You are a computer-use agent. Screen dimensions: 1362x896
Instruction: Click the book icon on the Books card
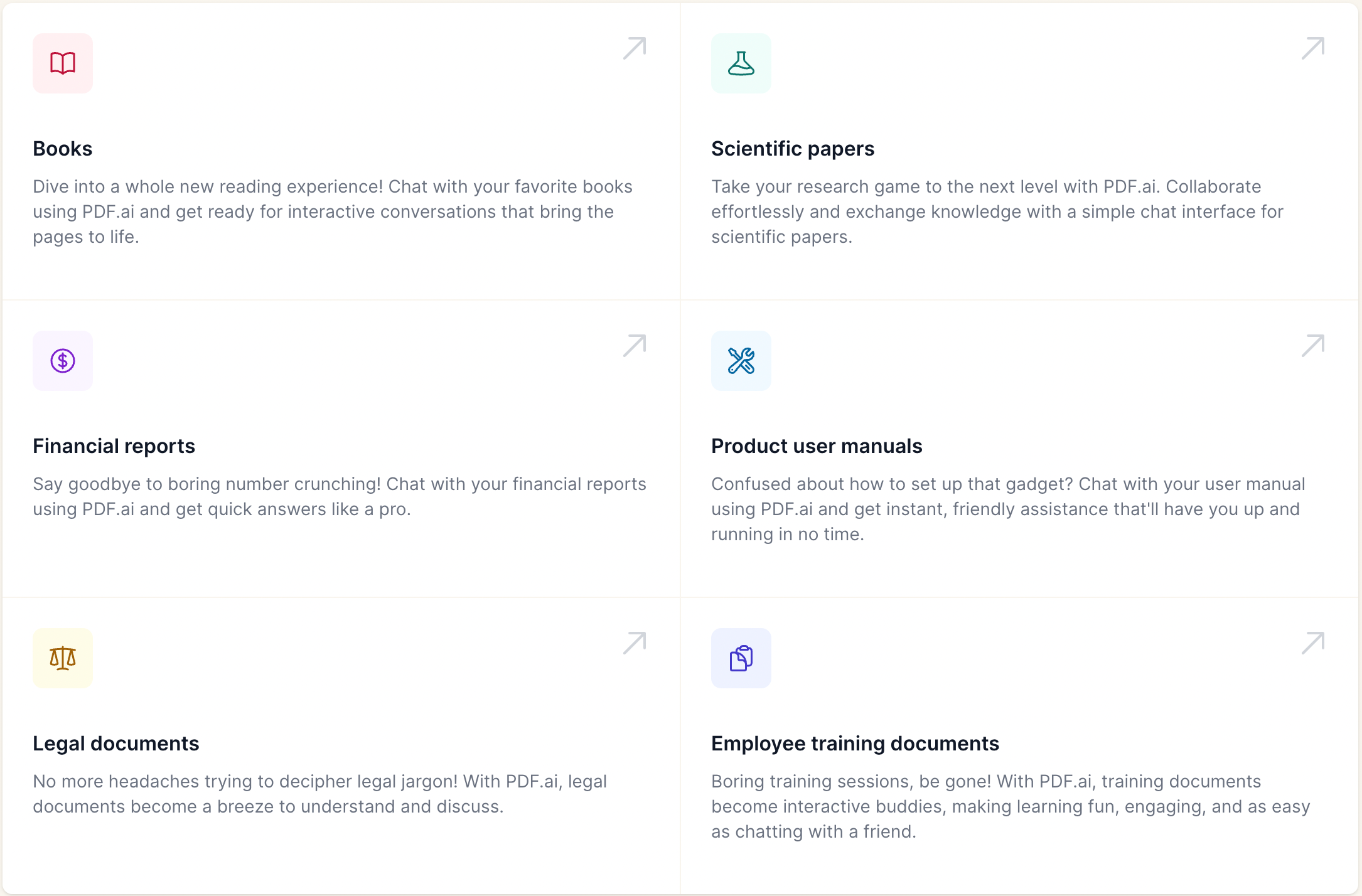pos(62,63)
